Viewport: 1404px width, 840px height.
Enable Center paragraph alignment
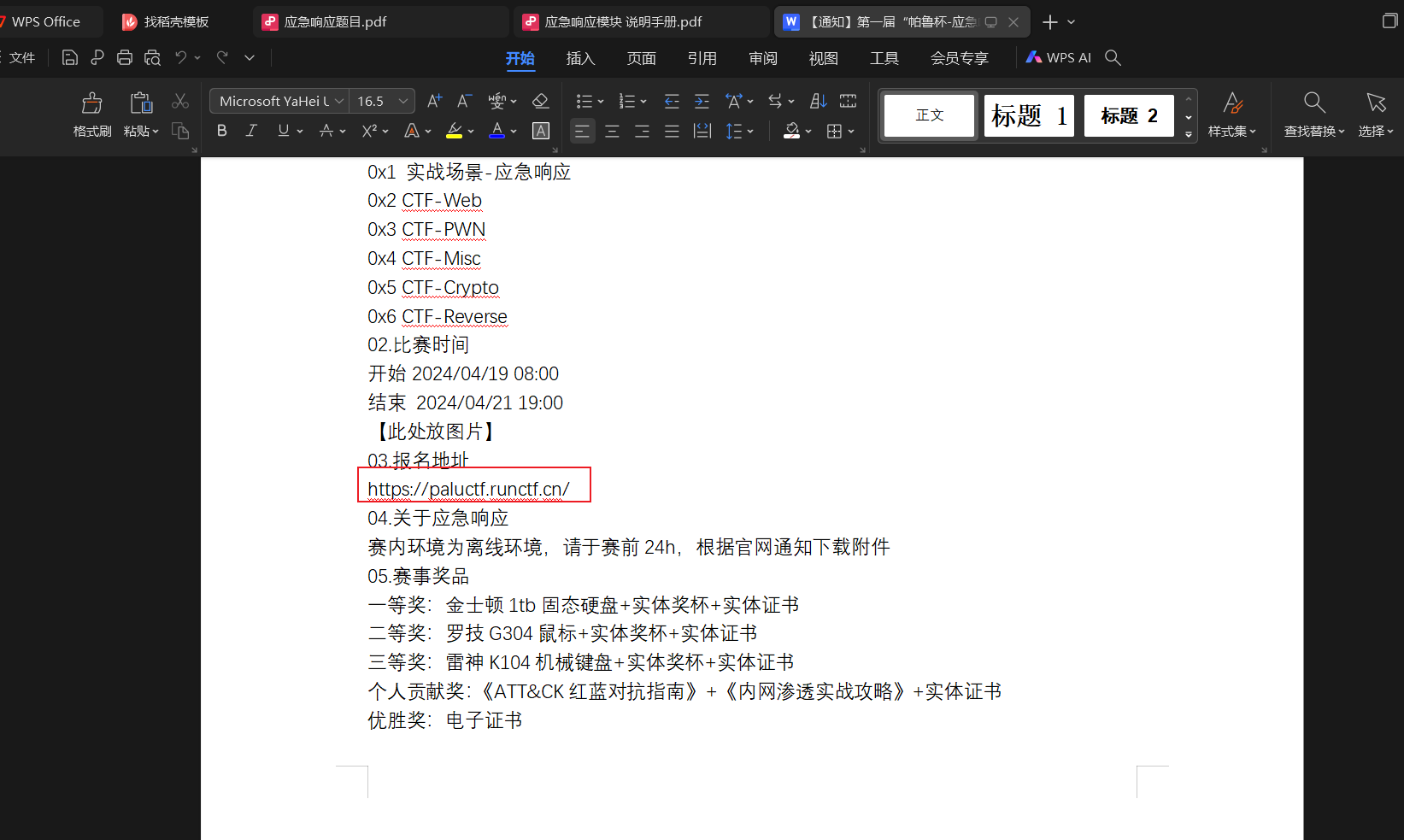(x=612, y=131)
